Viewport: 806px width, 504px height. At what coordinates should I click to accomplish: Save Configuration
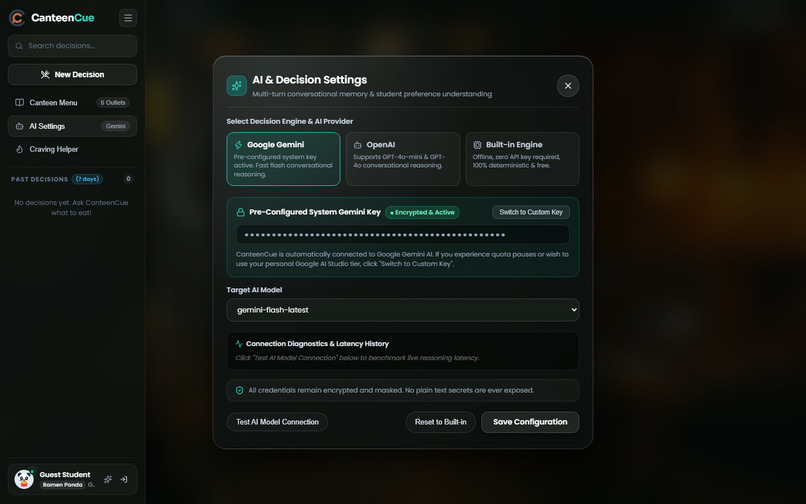click(530, 422)
